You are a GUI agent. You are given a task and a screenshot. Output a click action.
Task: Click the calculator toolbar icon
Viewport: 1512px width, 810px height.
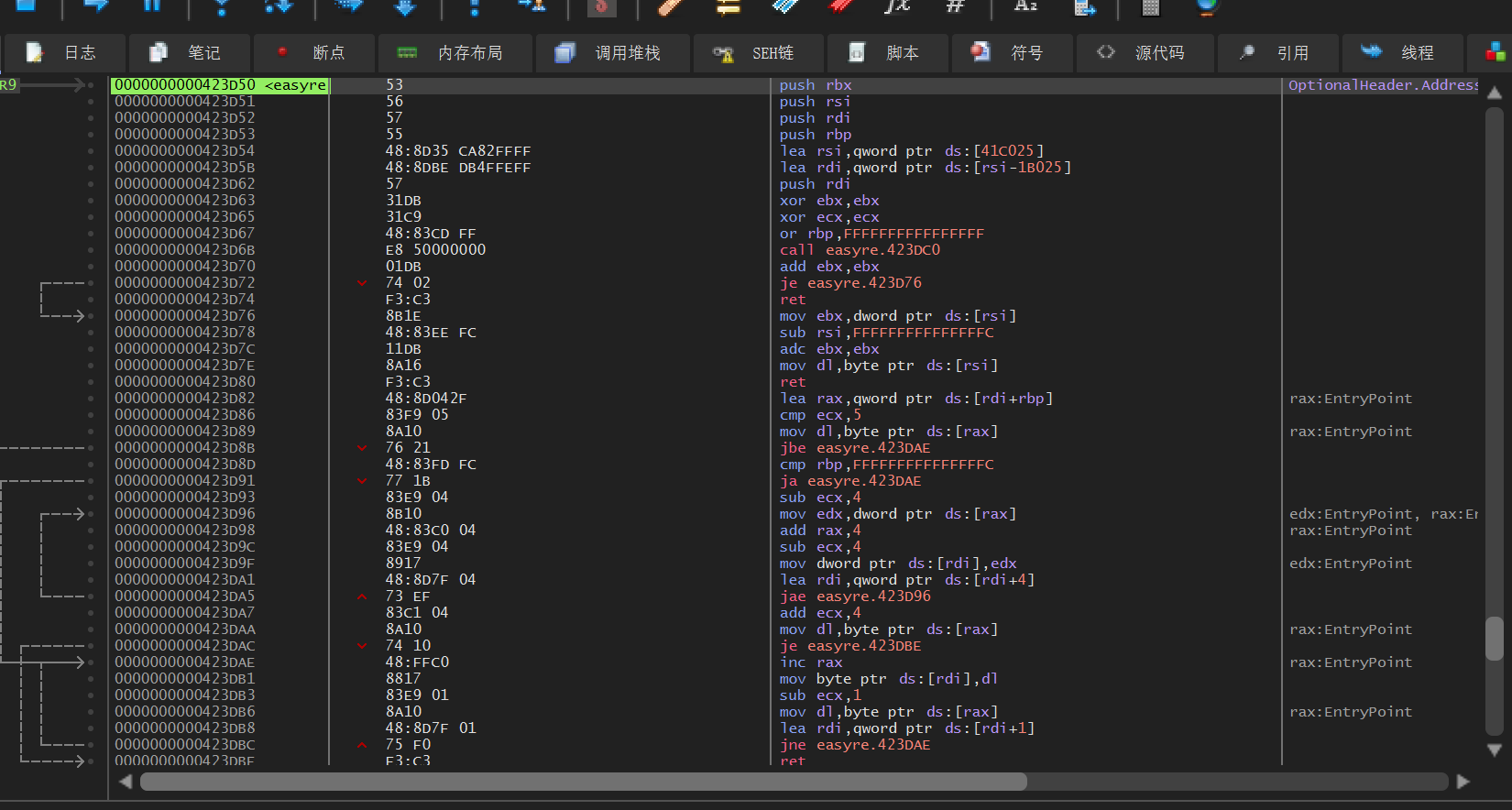point(1150,6)
